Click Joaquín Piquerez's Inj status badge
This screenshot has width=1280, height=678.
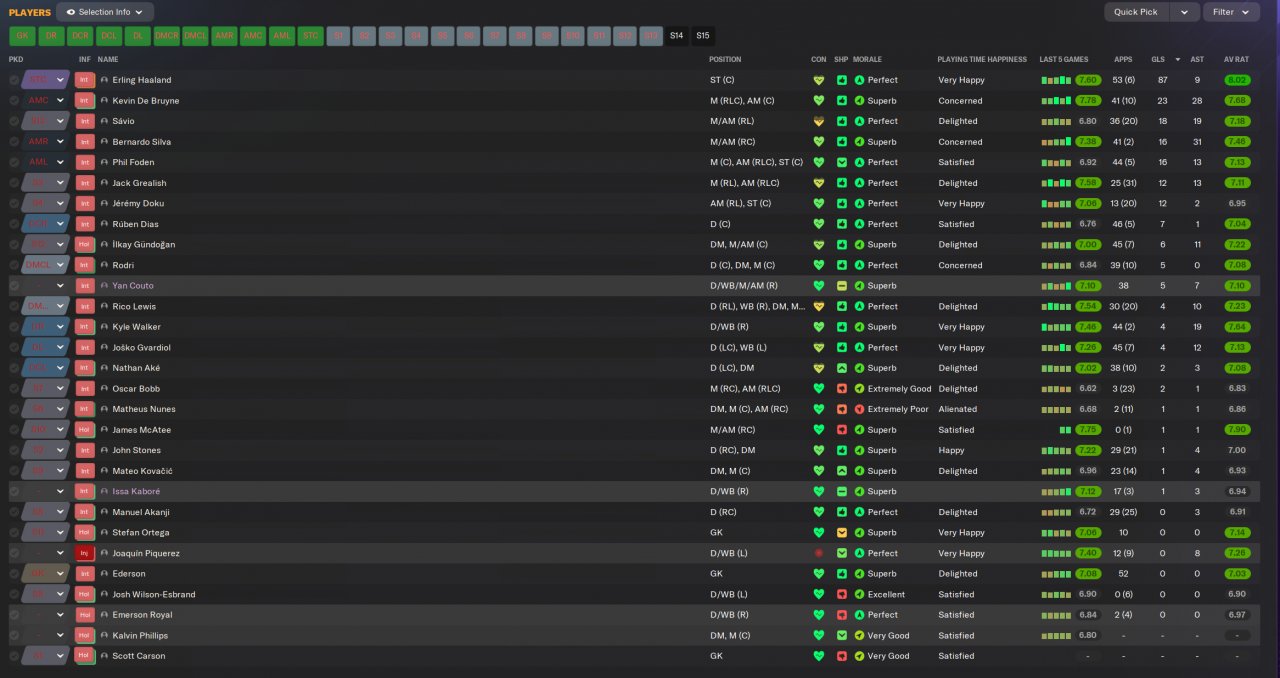(x=85, y=553)
